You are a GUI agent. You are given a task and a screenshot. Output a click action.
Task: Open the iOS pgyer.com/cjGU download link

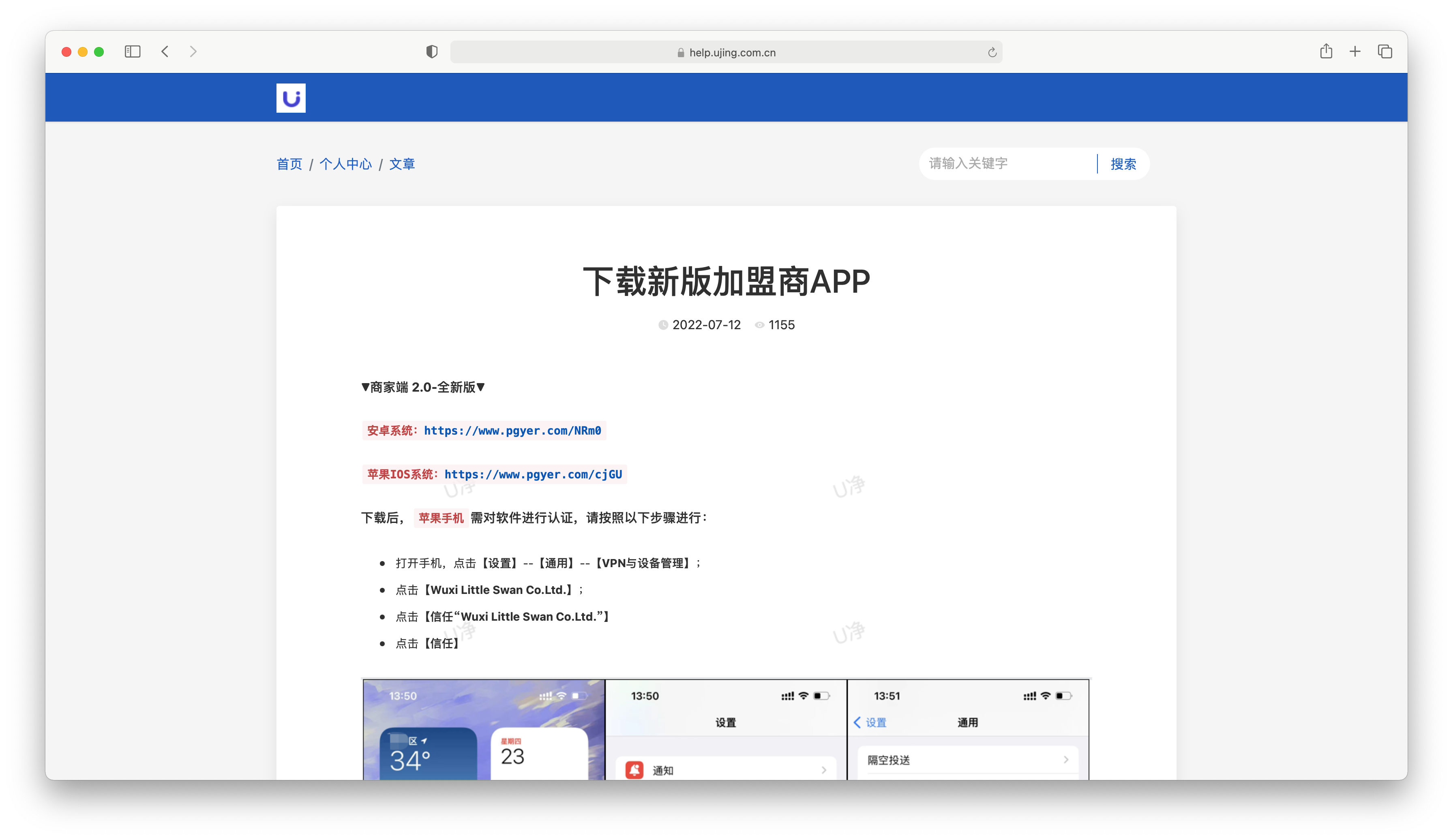pos(533,474)
